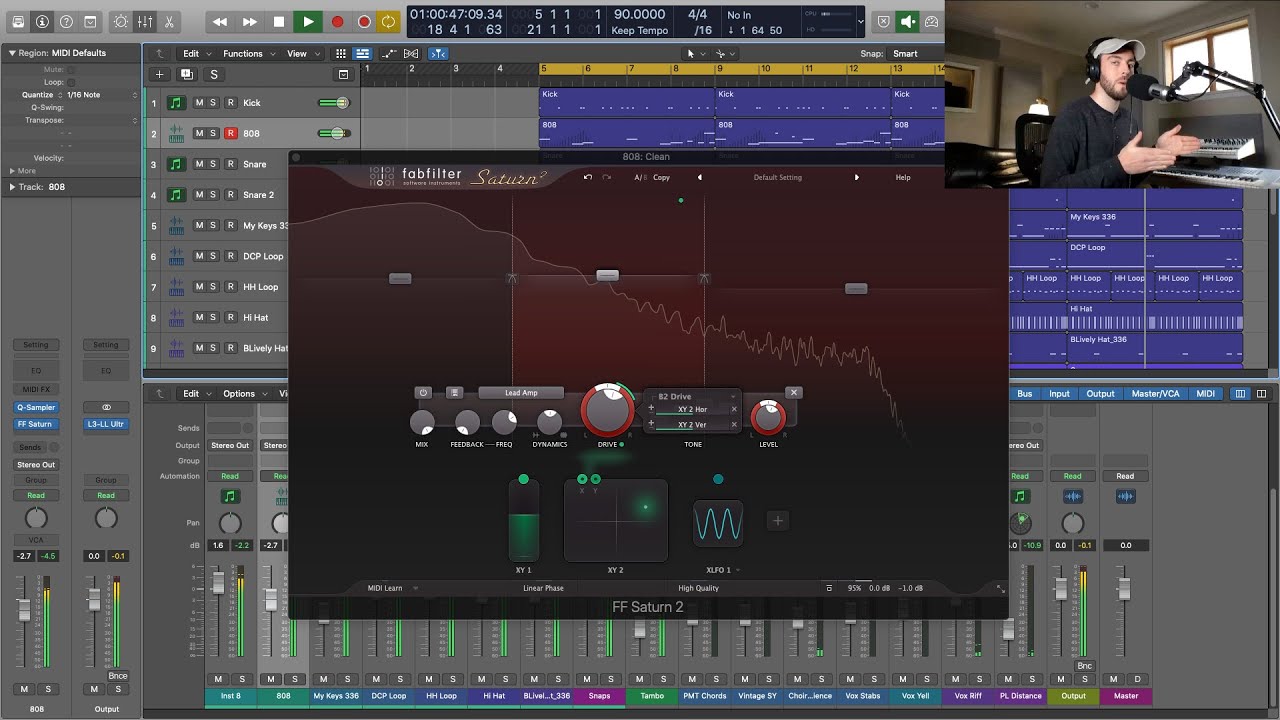Viewport: 1280px width, 720px height.
Task: Open the Quick Help question mark icon
Action: tap(66, 21)
